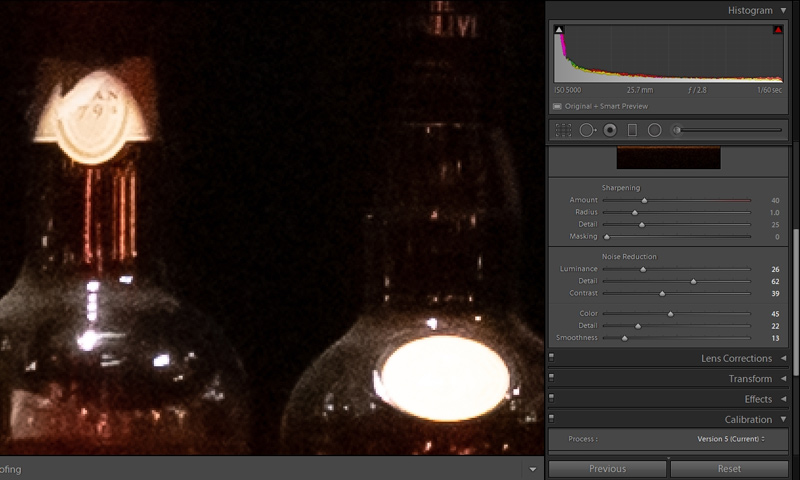Toggle highlight clipping indicator in histogram
This screenshot has height=480, width=800.
pos(777,30)
